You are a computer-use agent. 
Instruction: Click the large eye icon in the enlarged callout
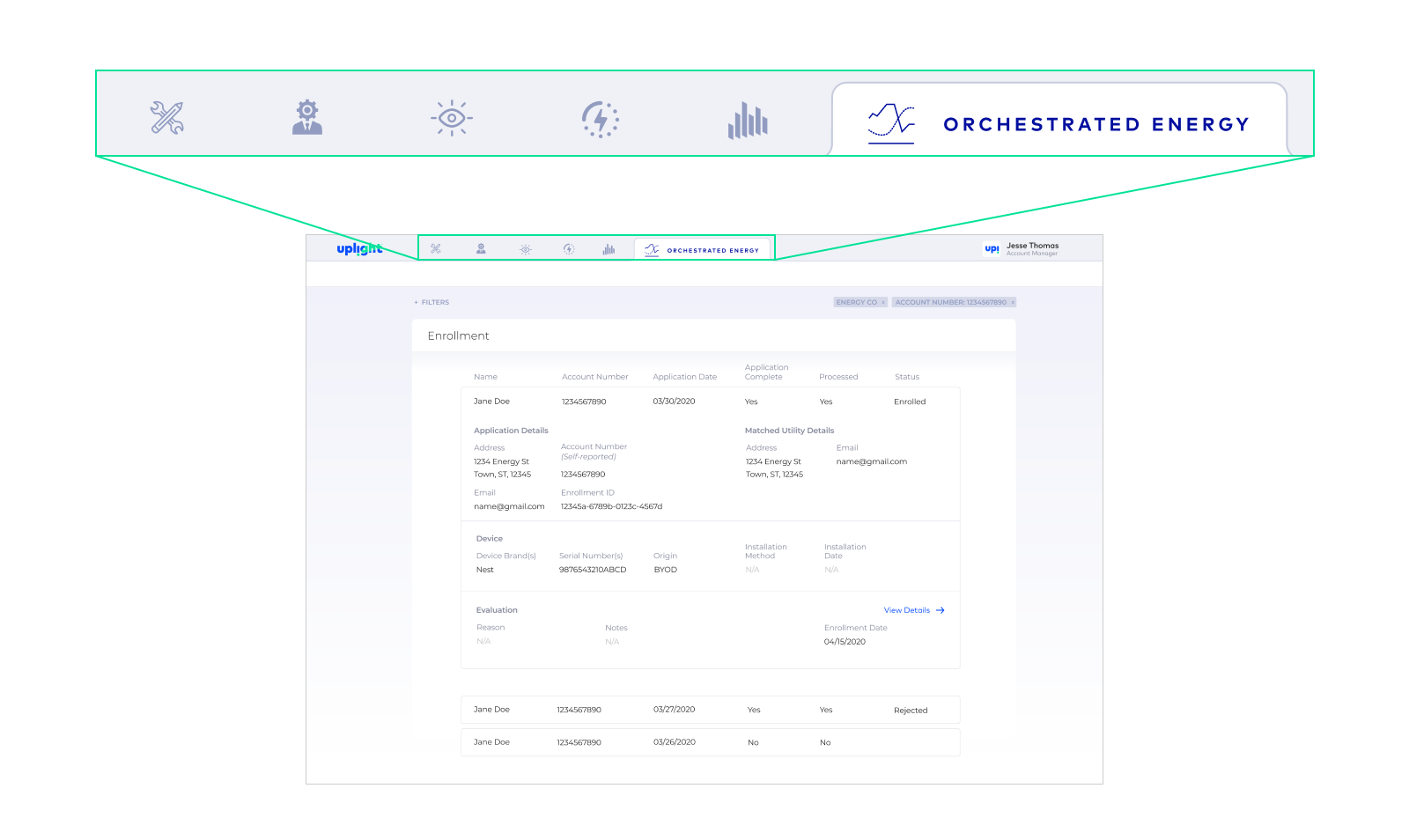(x=452, y=118)
